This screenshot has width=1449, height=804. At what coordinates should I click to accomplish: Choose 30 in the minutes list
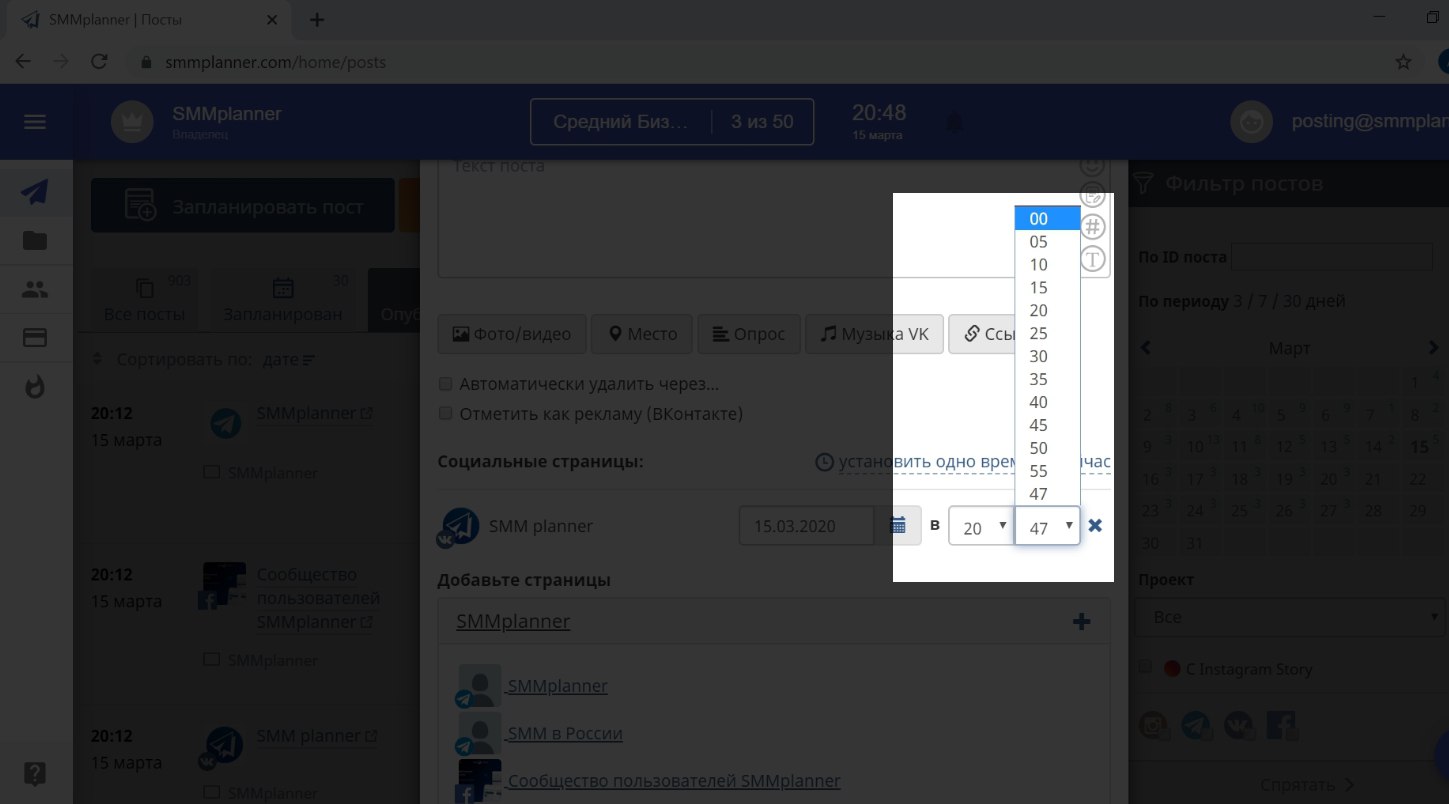point(1047,357)
